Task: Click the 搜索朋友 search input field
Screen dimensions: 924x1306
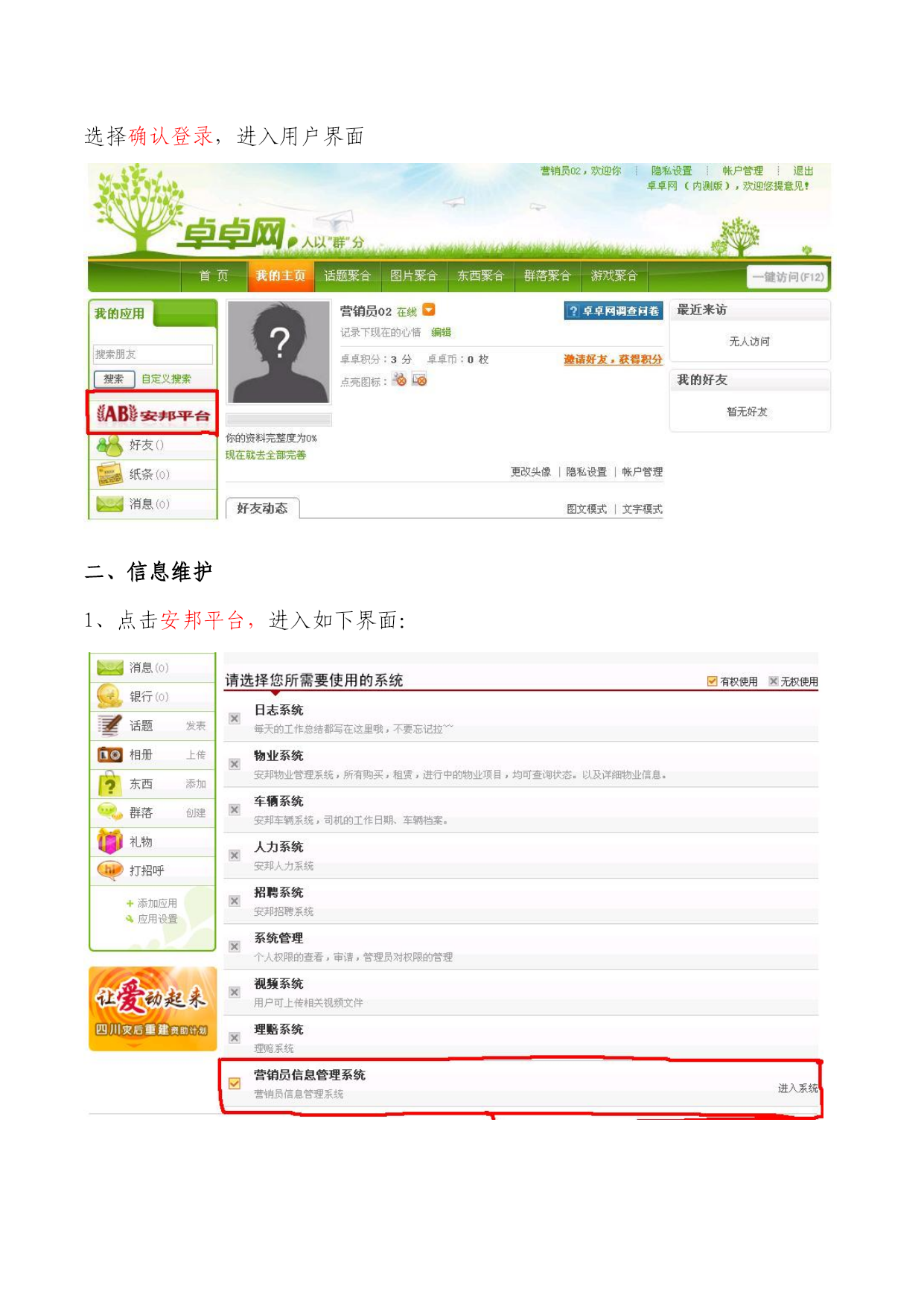Action: 153,354
